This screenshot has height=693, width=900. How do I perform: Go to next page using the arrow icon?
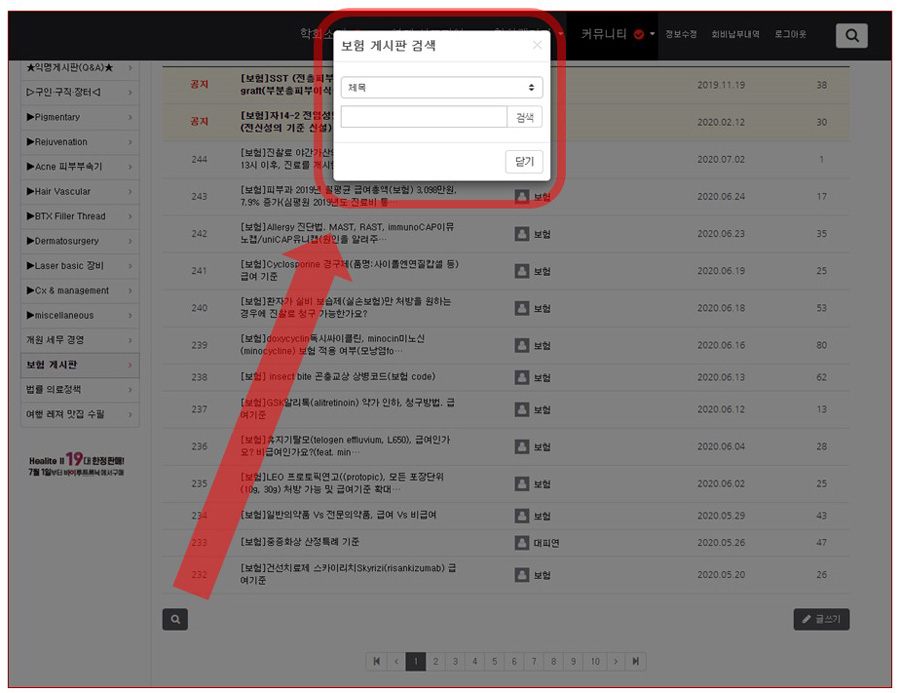click(x=616, y=661)
